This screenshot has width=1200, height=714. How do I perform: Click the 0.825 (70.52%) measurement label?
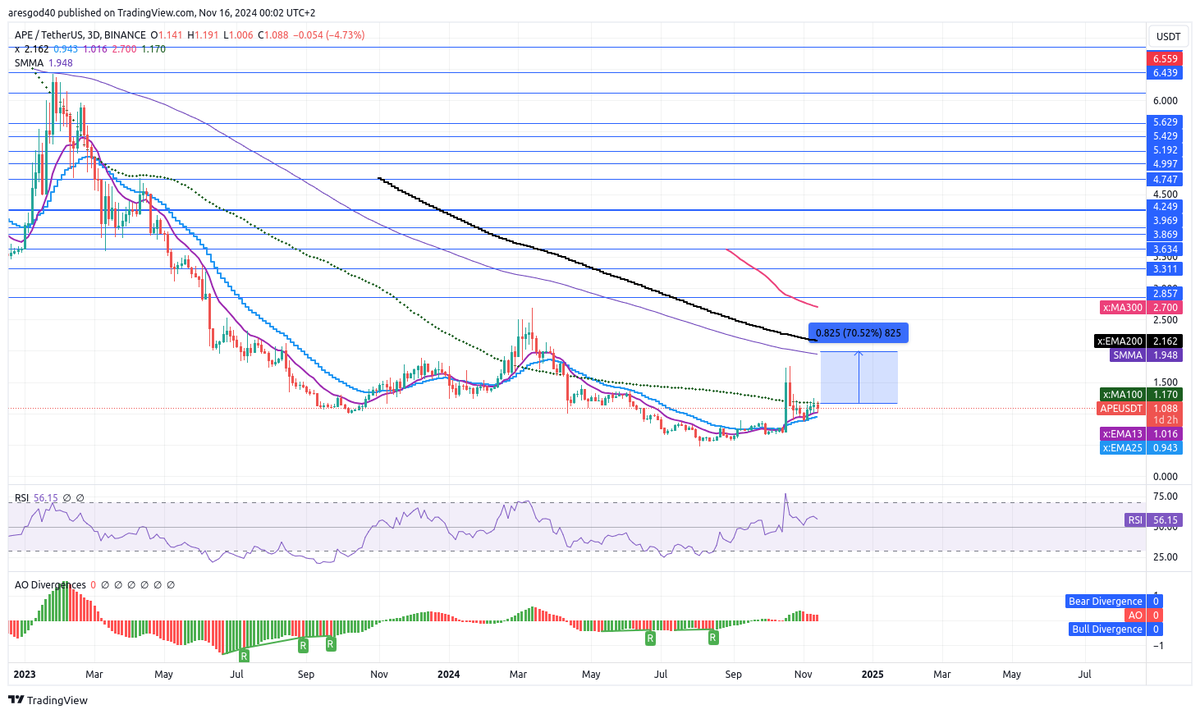859,333
